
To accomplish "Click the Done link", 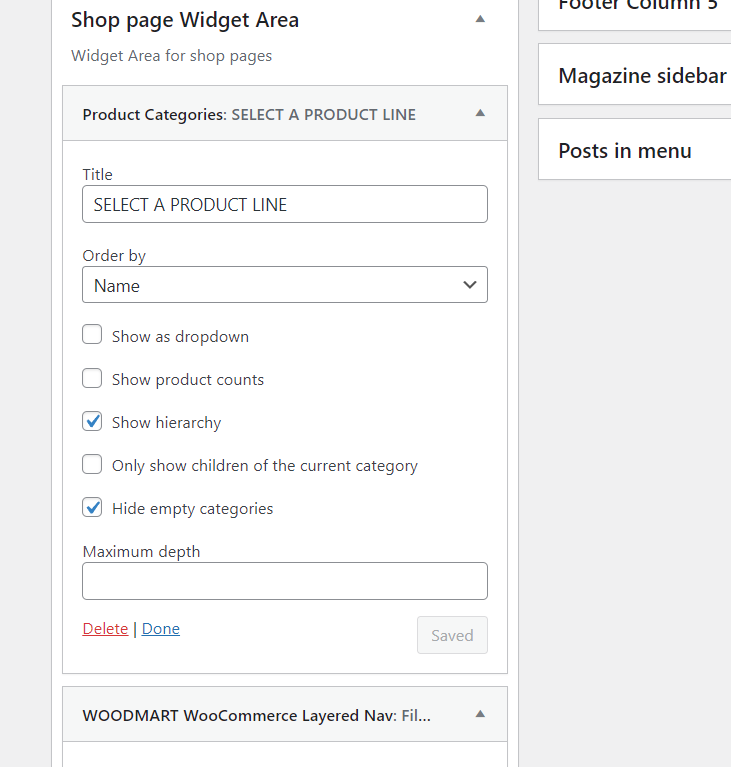I will click(161, 629).
